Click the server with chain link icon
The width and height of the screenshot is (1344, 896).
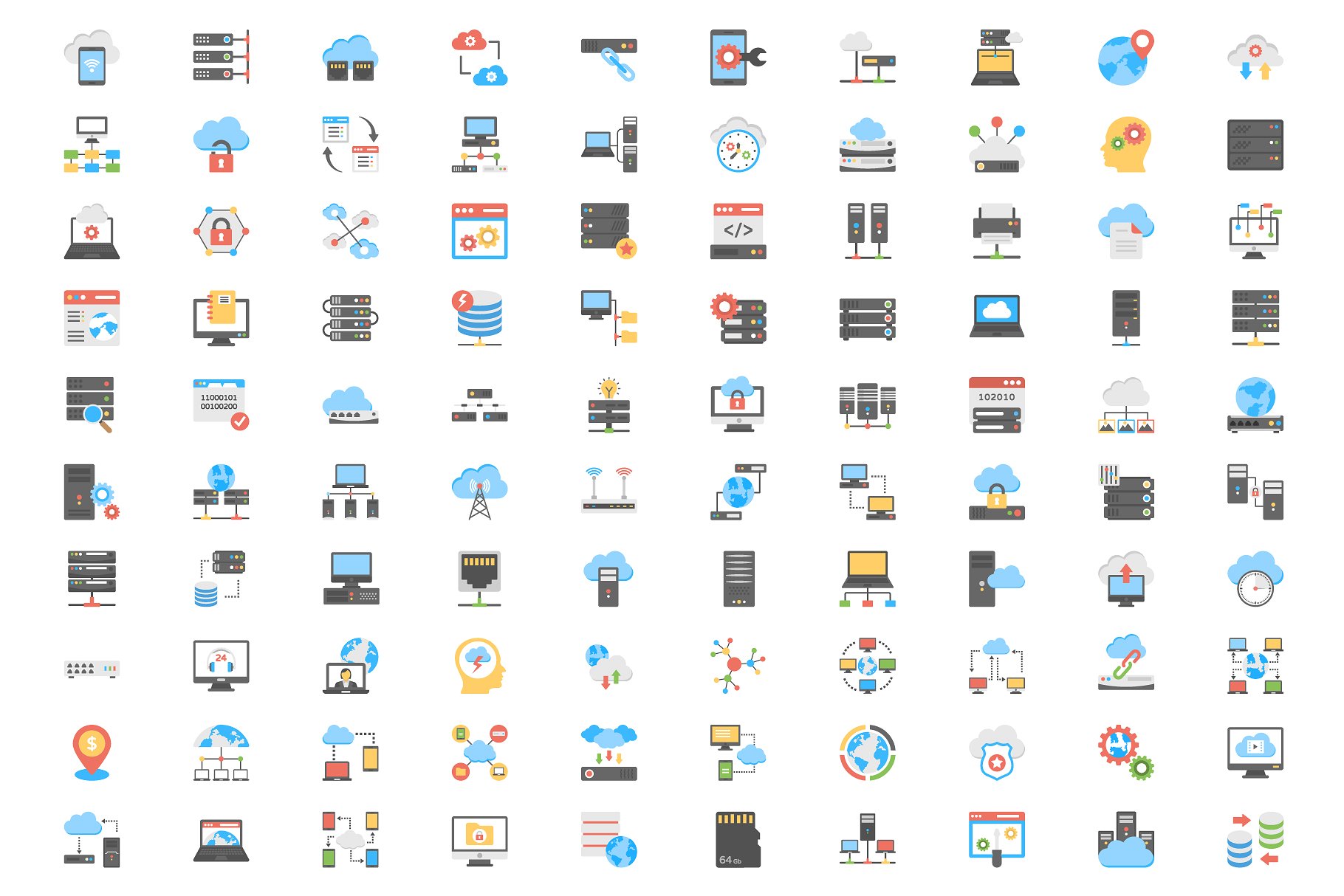click(609, 59)
